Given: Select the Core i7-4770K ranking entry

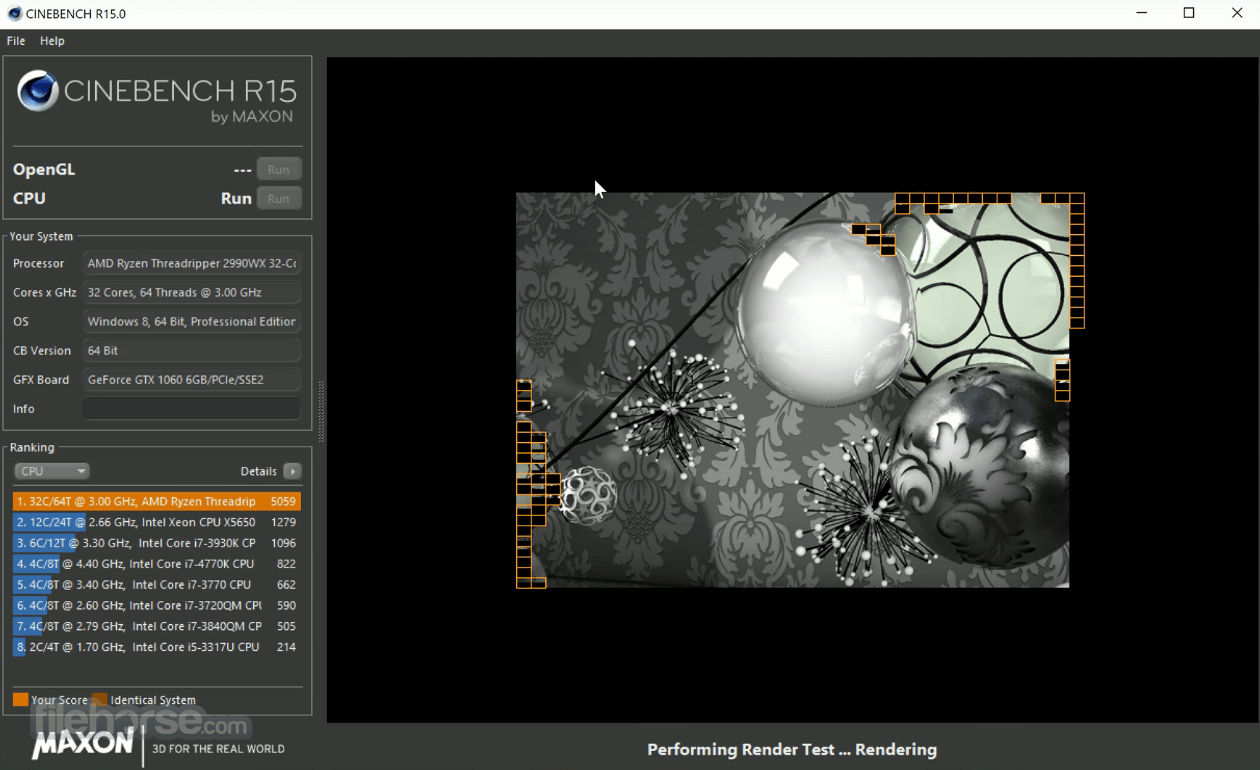Looking at the screenshot, I should pos(157,564).
